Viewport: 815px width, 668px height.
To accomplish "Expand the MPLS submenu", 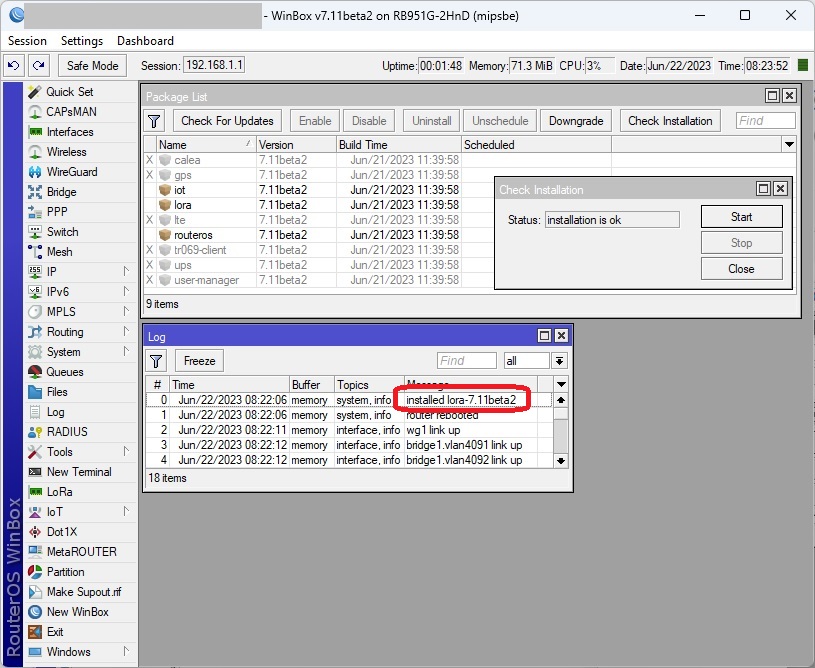I will tap(126, 312).
